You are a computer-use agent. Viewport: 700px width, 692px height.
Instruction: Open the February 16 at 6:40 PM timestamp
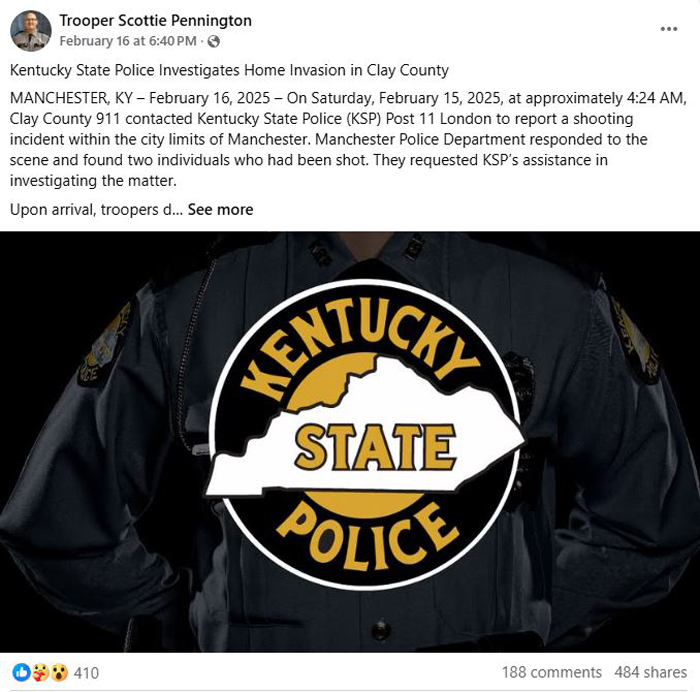click(128, 41)
